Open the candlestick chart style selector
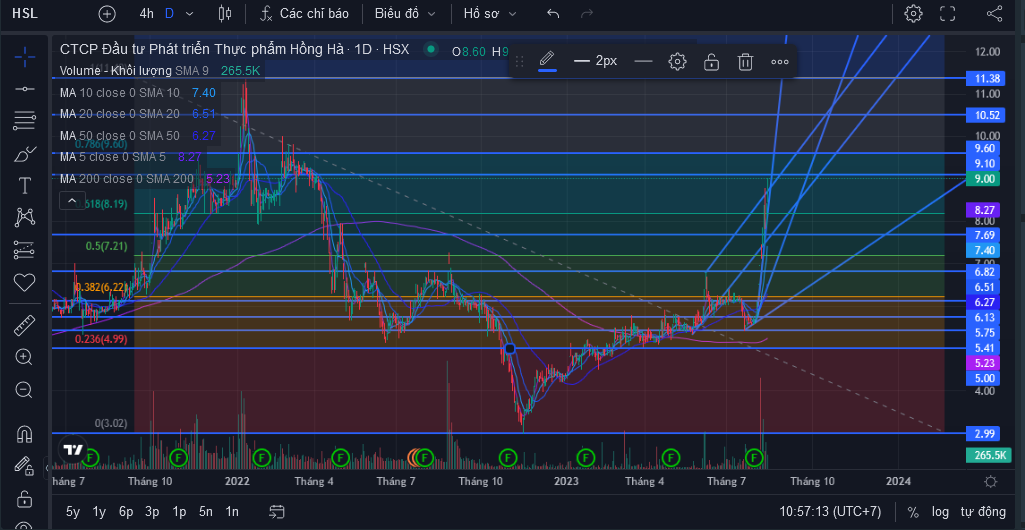The width and height of the screenshot is (1025, 530). 225,13
